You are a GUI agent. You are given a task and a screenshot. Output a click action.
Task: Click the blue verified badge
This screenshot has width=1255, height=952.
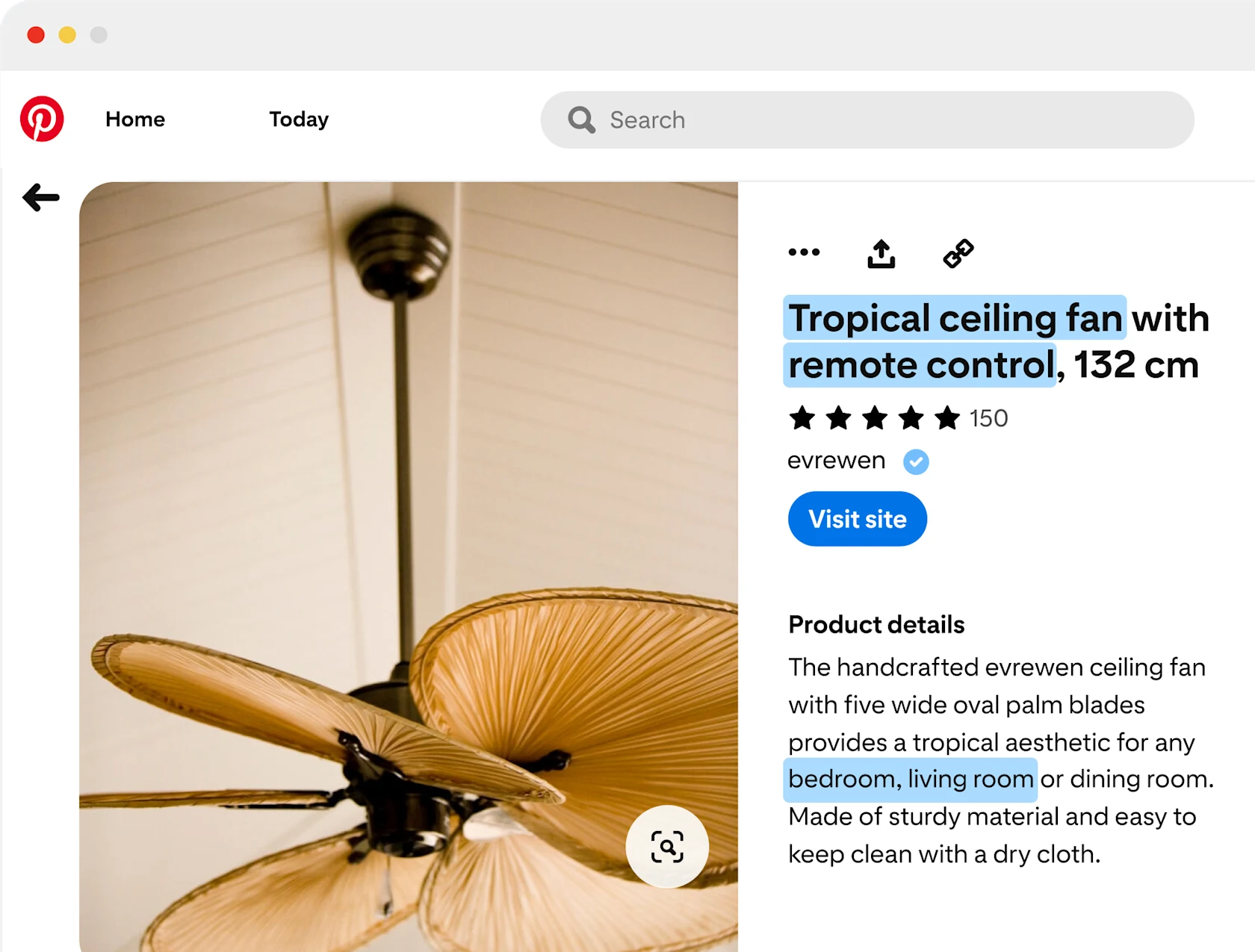tap(916, 462)
